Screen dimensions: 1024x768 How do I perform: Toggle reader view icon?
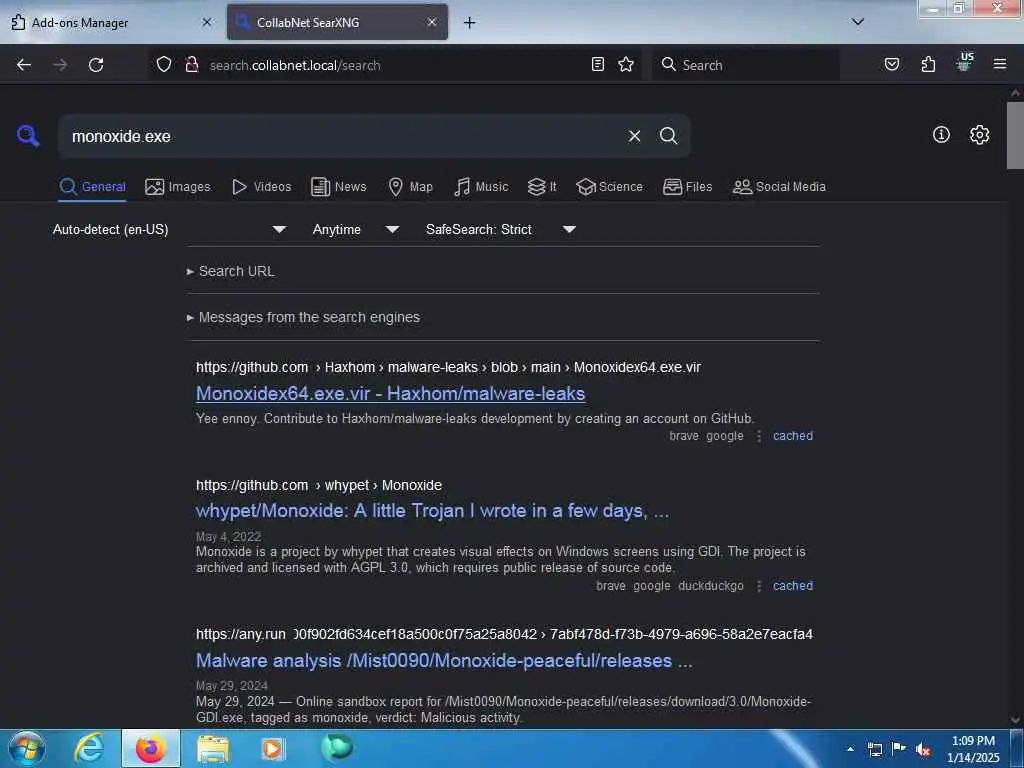click(598, 64)
